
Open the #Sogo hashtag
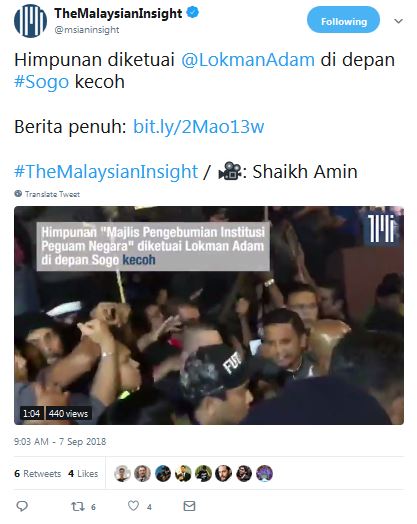point(41,82)
